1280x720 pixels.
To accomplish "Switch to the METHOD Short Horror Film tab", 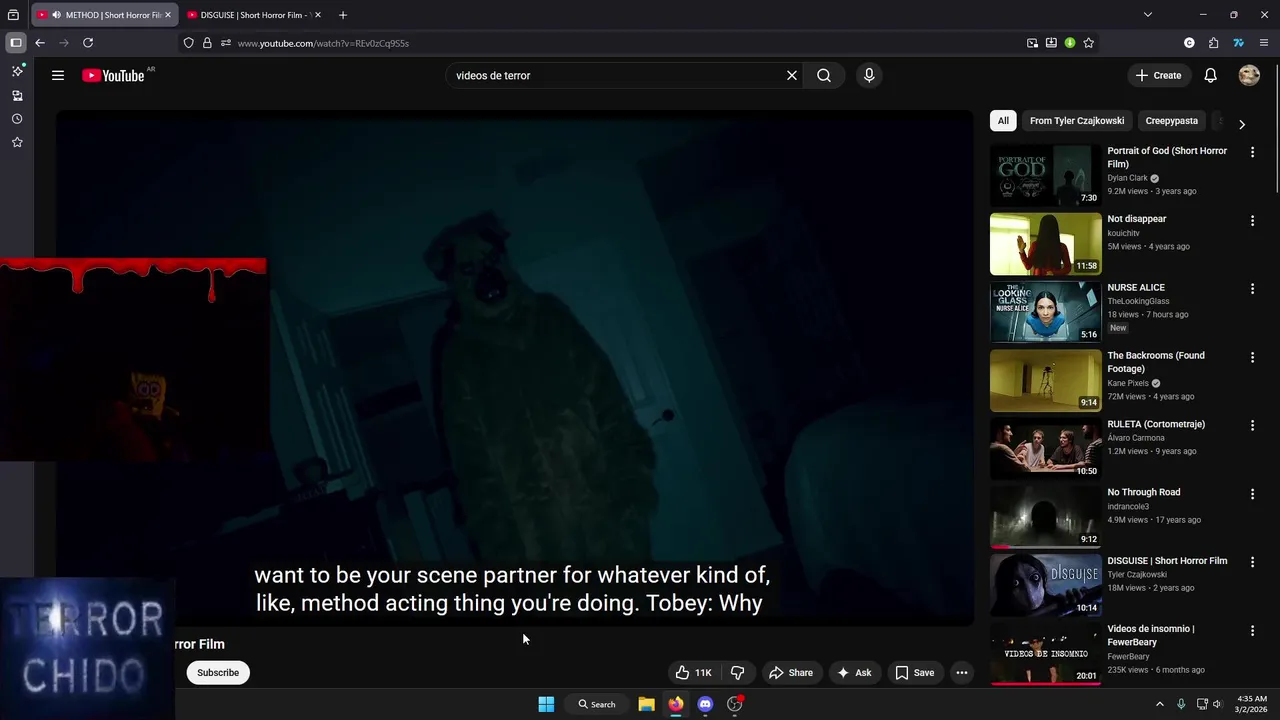I will click(x=104, y=15).
